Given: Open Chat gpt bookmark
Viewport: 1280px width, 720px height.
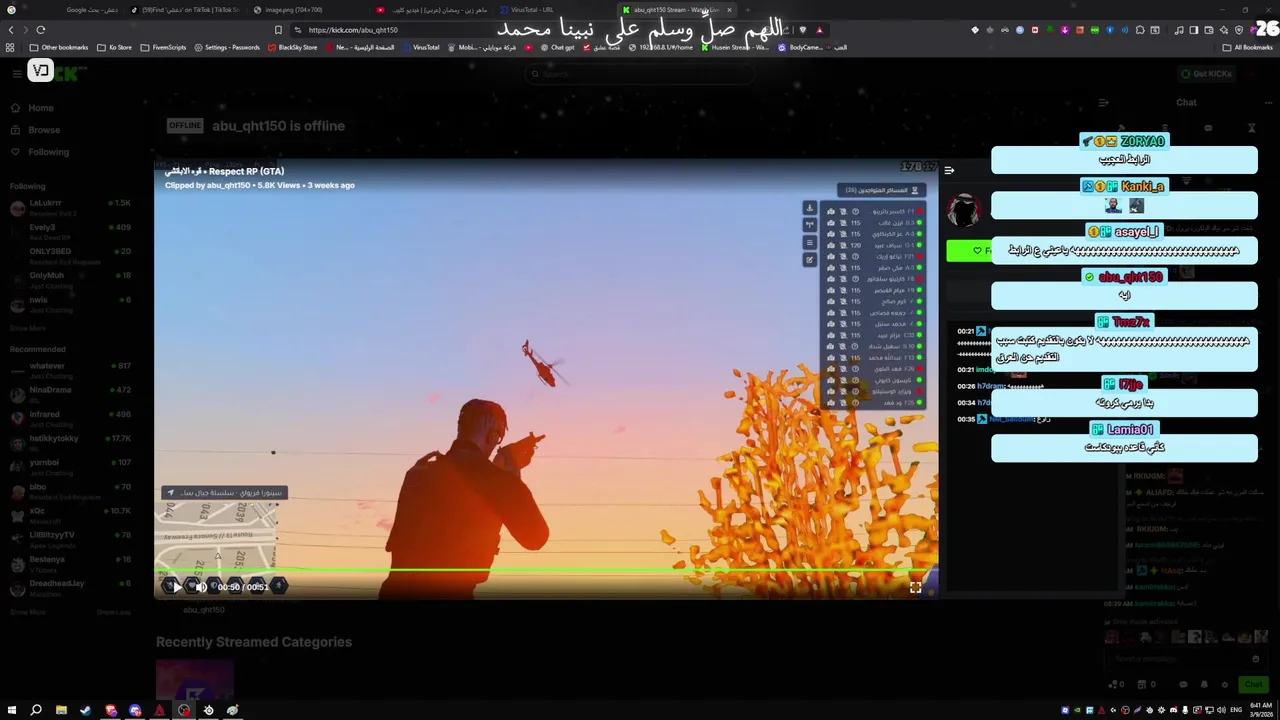Looking at the screenshot, I should coord(558,47).
